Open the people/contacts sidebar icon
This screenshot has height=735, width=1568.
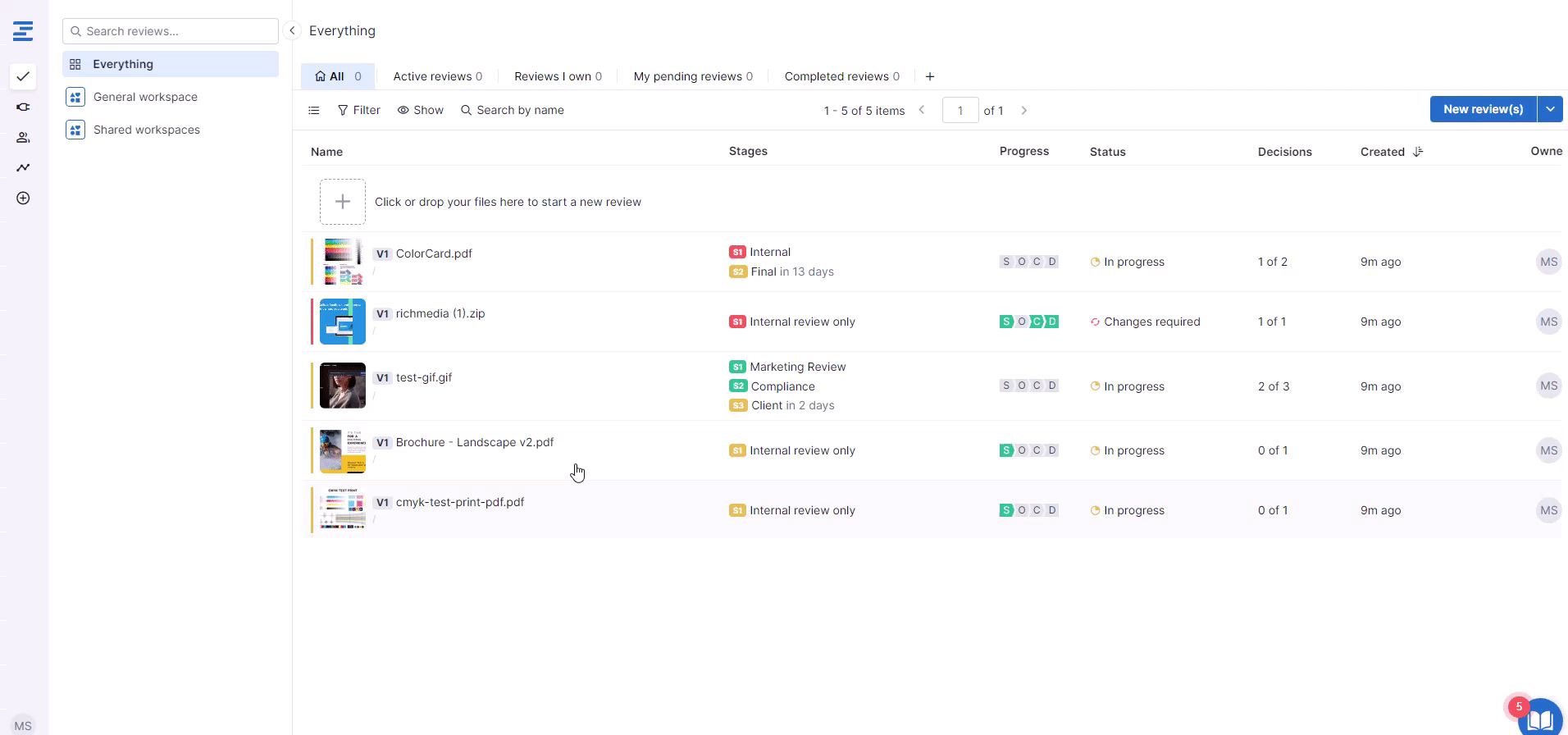[x=23, y=138]
